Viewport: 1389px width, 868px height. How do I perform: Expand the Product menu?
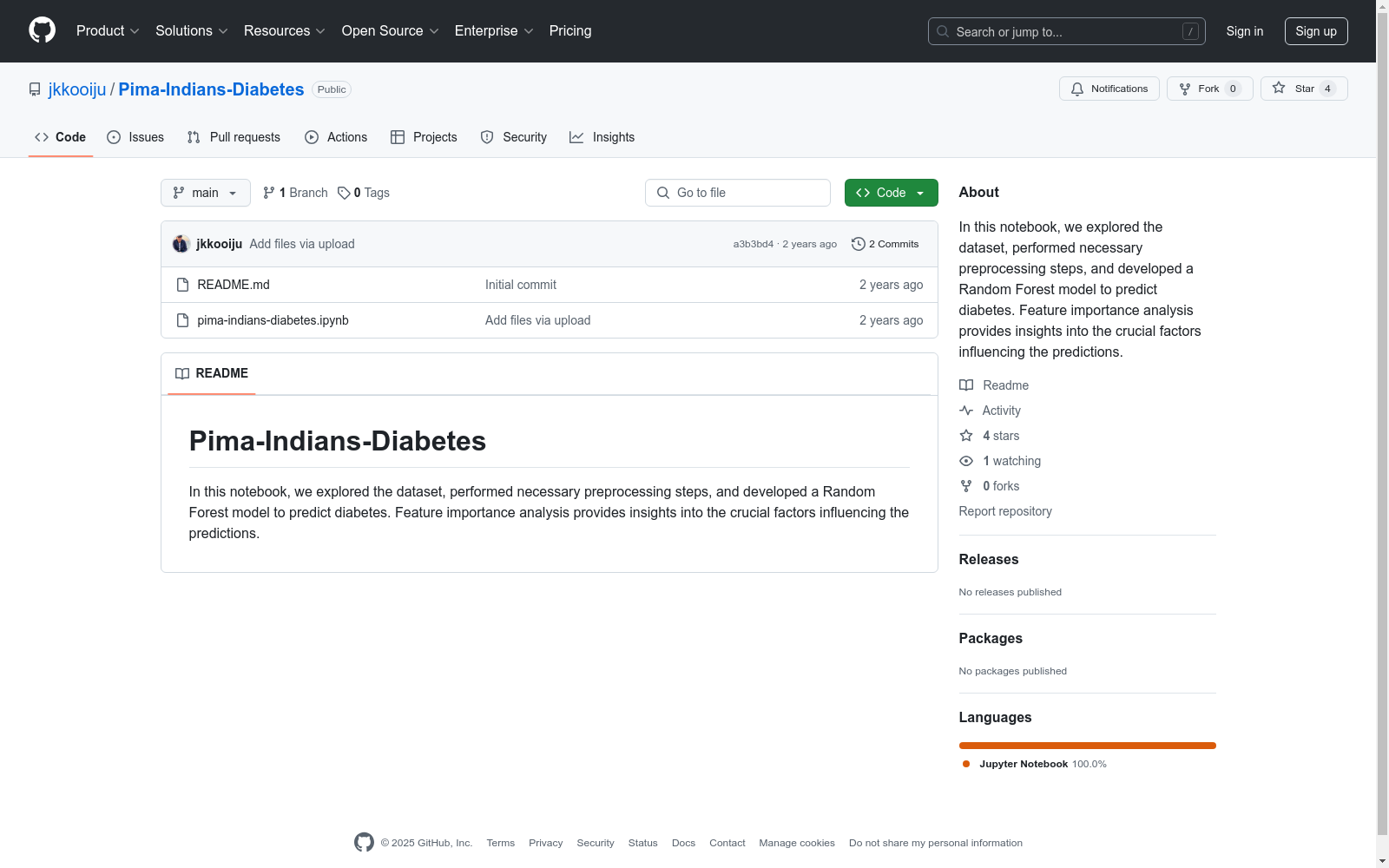coord(108,31)
